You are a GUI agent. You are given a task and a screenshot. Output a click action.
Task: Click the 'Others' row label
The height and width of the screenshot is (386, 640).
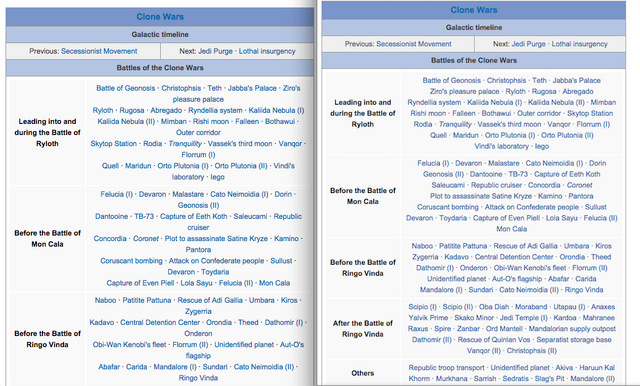362,373
